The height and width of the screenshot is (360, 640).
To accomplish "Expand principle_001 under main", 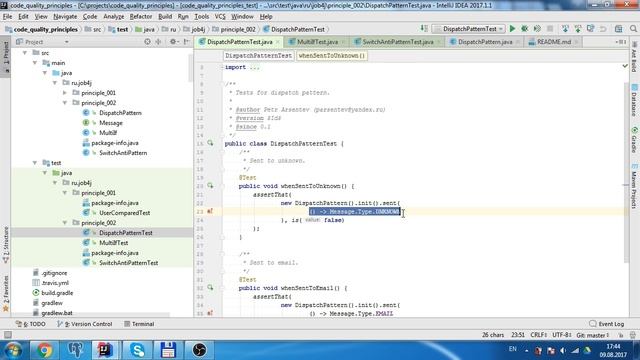I will [65, 93].
